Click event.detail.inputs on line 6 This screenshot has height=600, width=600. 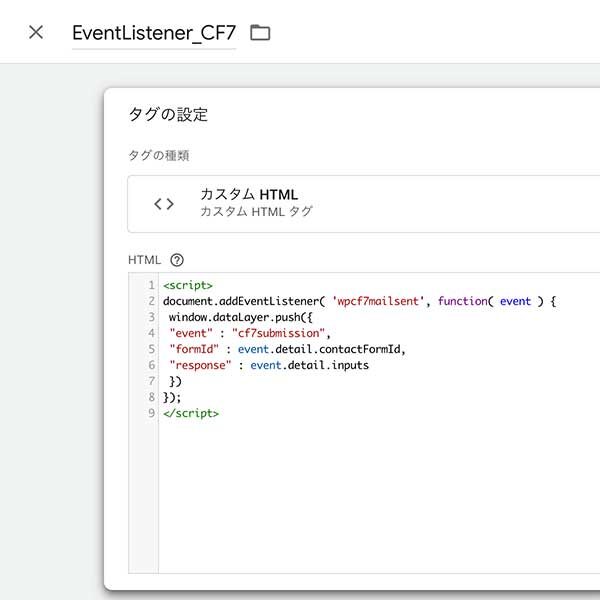point(310,365)
